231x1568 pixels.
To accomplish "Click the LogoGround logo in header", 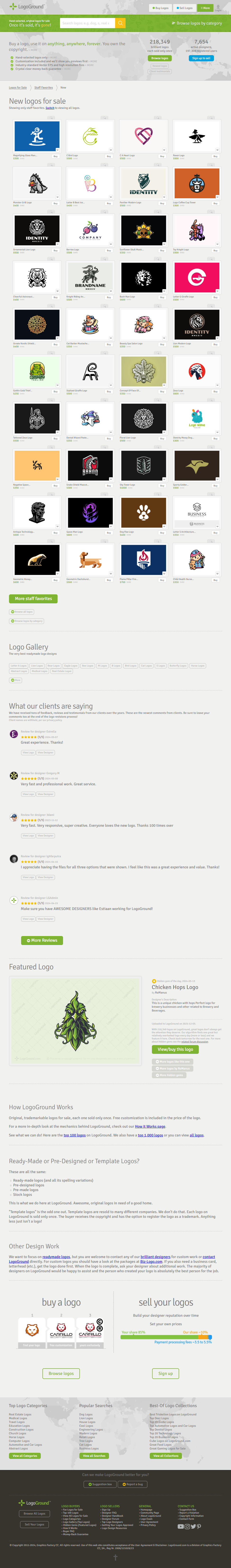I will point(27,7).
